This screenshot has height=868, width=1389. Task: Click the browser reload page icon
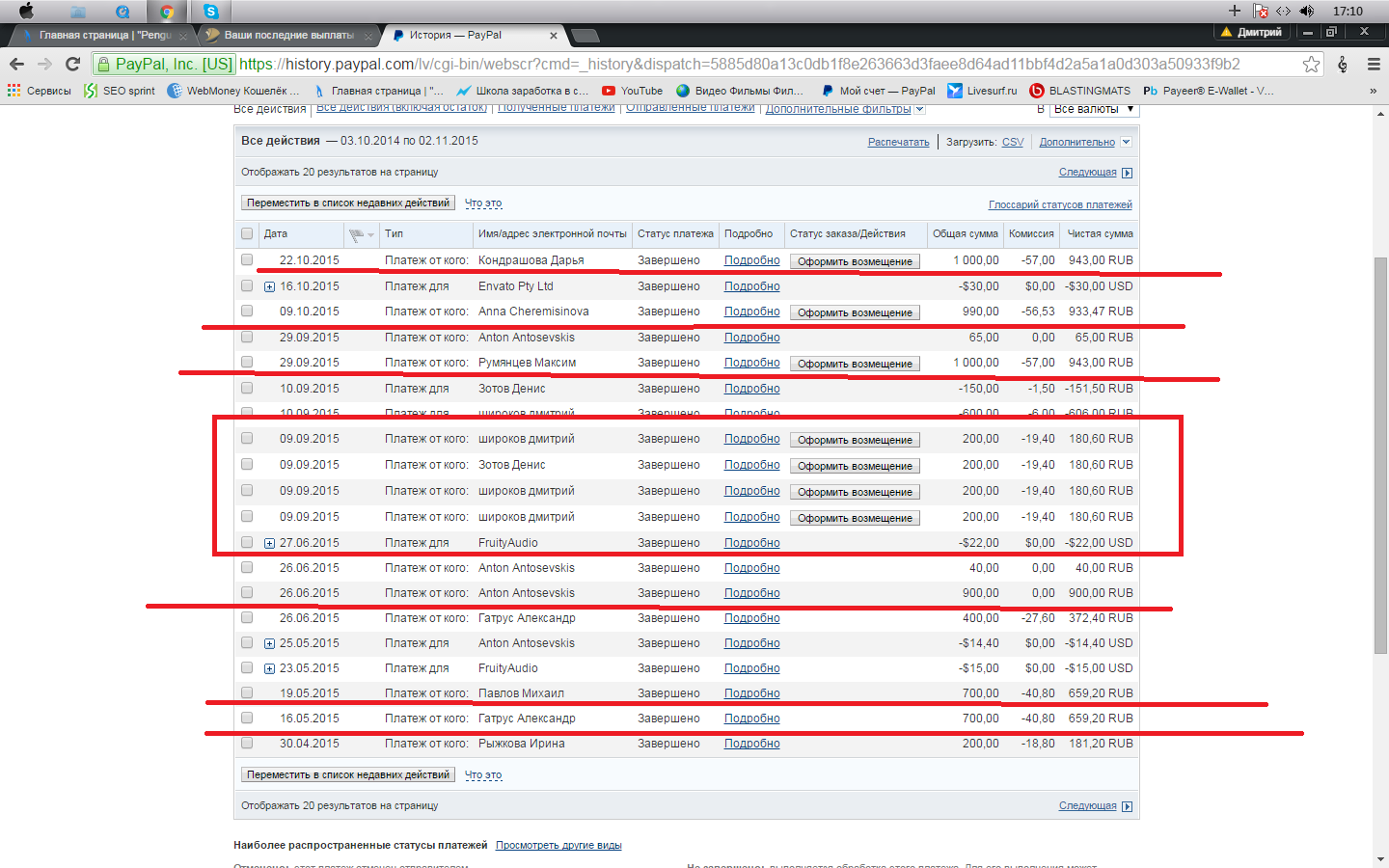pyautogui.click(x=72, y=64)
